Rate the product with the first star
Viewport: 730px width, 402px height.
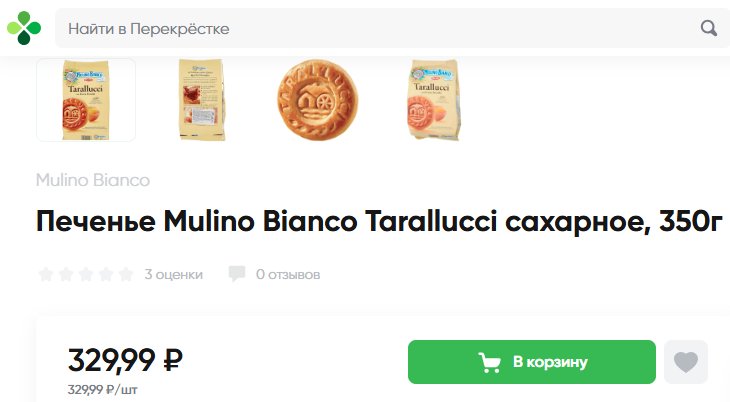tap(46, 274)
